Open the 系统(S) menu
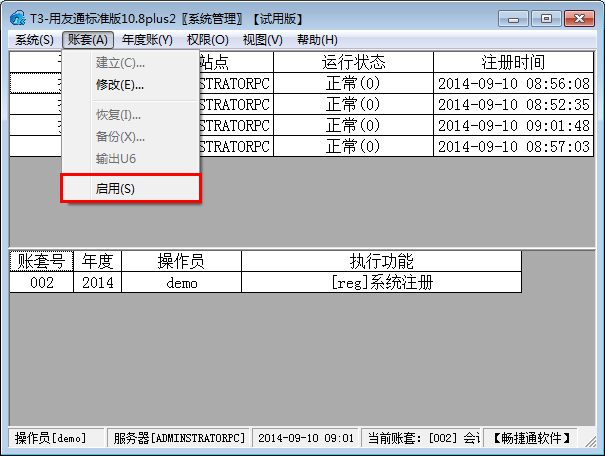 (x=34, y=40)
